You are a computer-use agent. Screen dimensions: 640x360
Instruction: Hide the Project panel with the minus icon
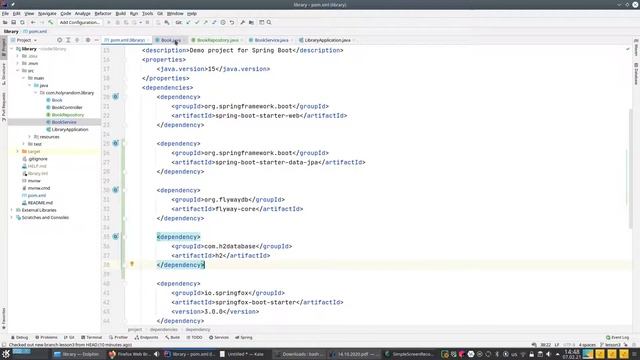click(96, 40)
